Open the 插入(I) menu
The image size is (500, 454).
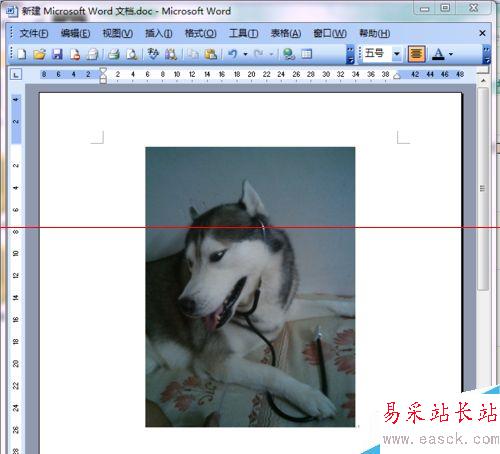pos(159,34)
